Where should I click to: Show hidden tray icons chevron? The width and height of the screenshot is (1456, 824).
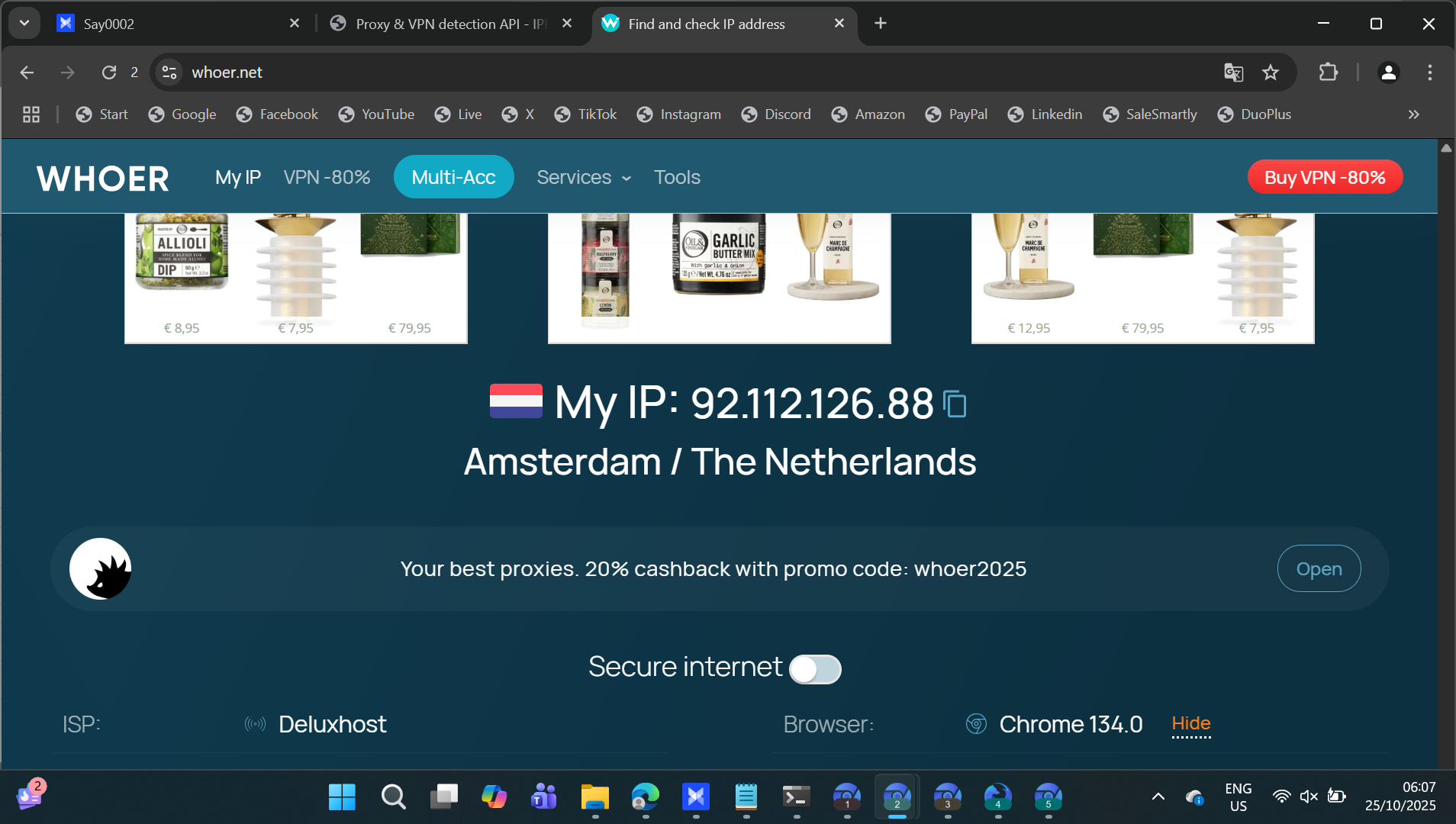(x=1158, y=797)
